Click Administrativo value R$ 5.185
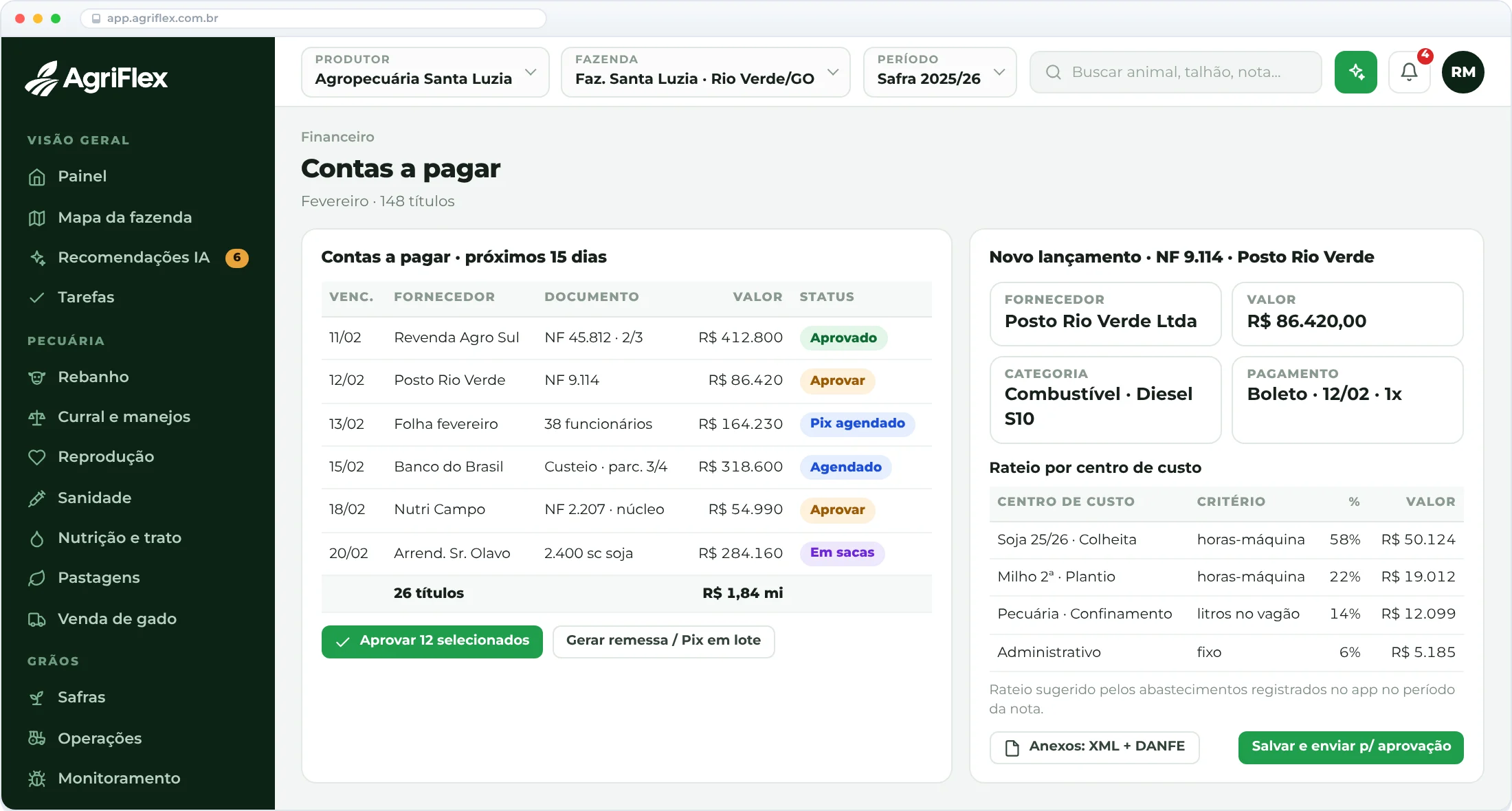 pyautogui.click(x=1423, y=652)
